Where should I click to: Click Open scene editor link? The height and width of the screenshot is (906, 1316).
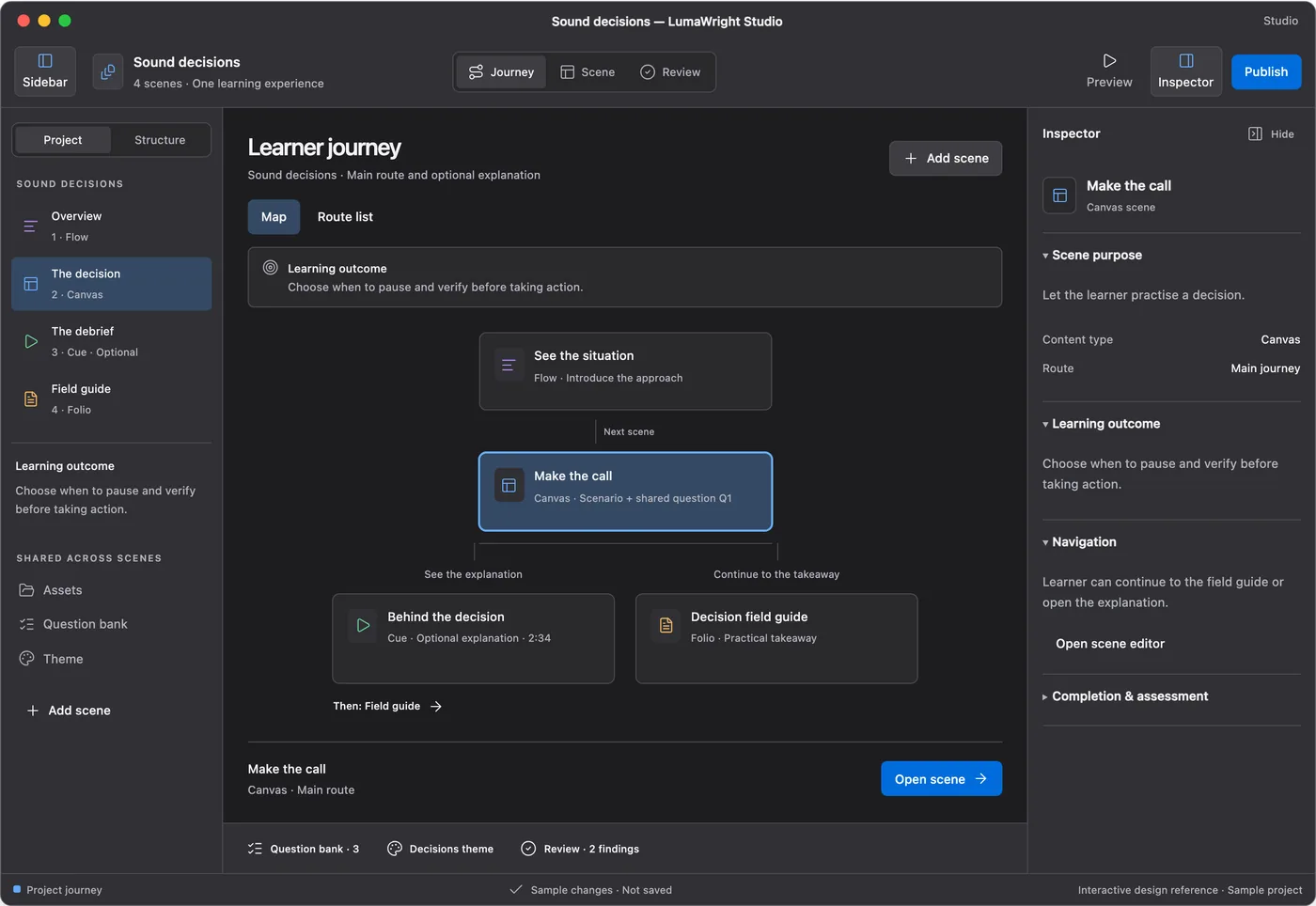[1110, 644]
